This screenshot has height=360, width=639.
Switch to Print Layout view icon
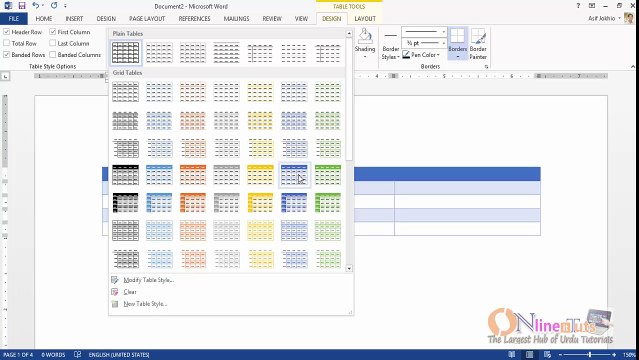pyautogui.click(x=529, y=355)
